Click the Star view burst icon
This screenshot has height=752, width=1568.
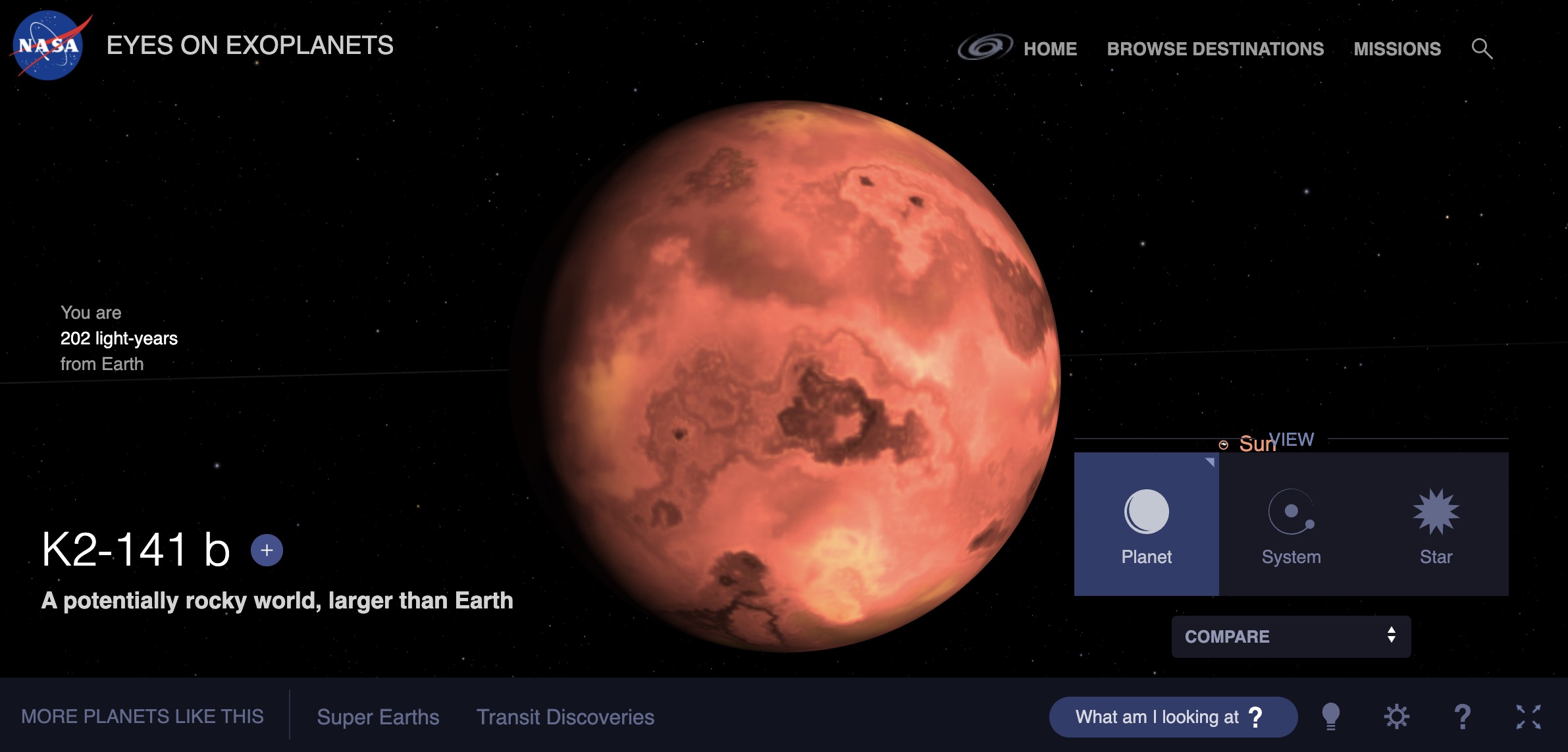coord(1436,512)
